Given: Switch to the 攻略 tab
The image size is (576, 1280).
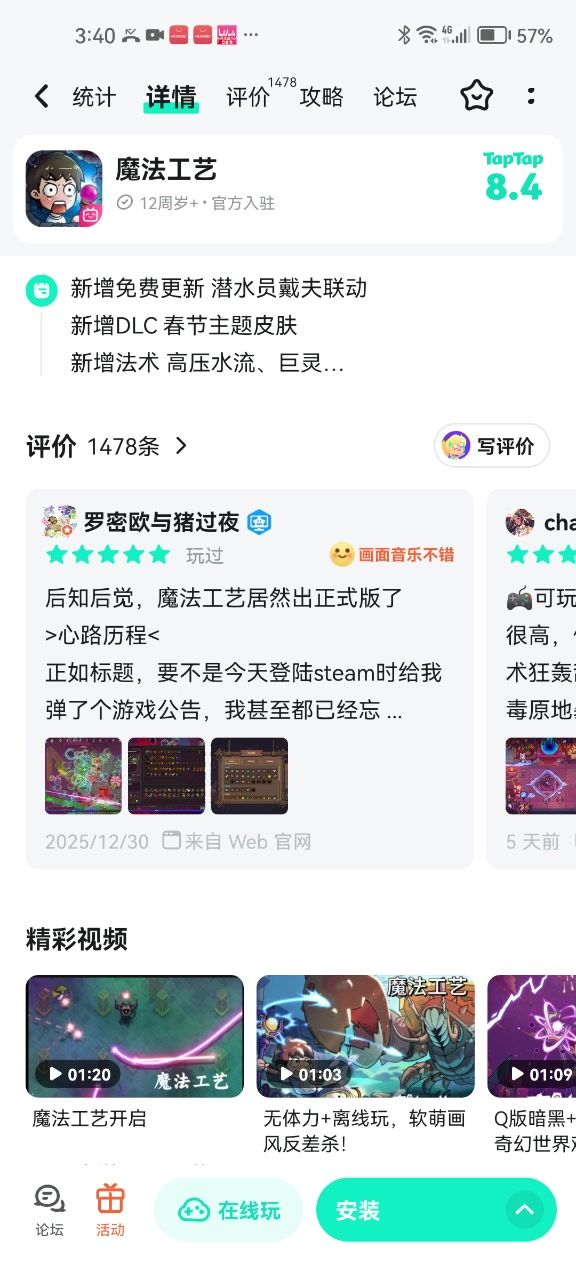Looking at the screenshot, I should 322,97.
